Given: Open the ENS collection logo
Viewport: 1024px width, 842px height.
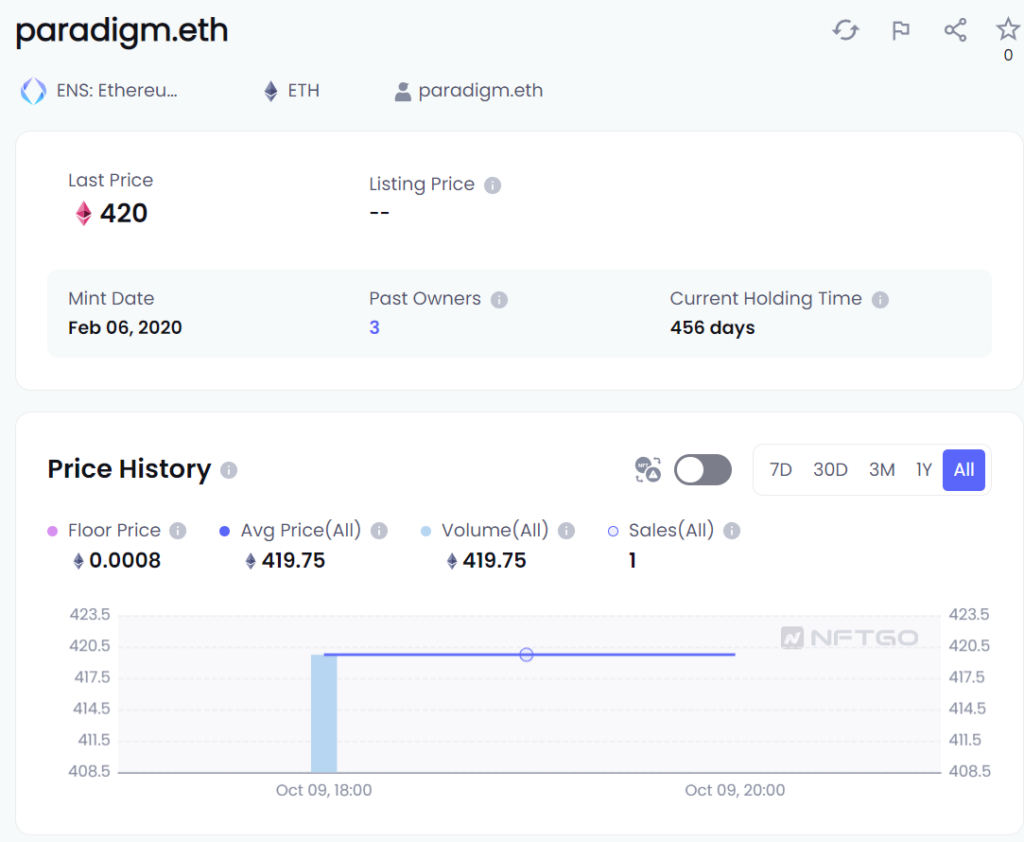Looking at the screenshot, I should tap(33, 91).
